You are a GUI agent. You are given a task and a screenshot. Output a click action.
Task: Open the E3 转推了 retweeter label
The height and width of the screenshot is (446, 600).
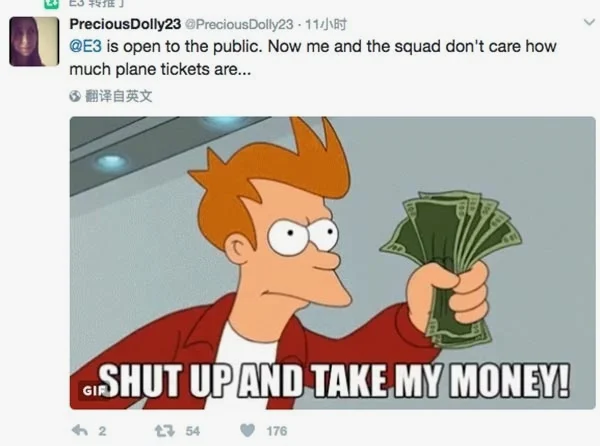click(96, 3)
